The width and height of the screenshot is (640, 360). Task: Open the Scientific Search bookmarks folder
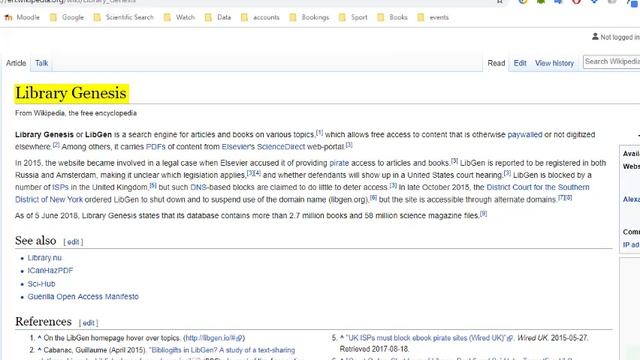coord(124,18)
